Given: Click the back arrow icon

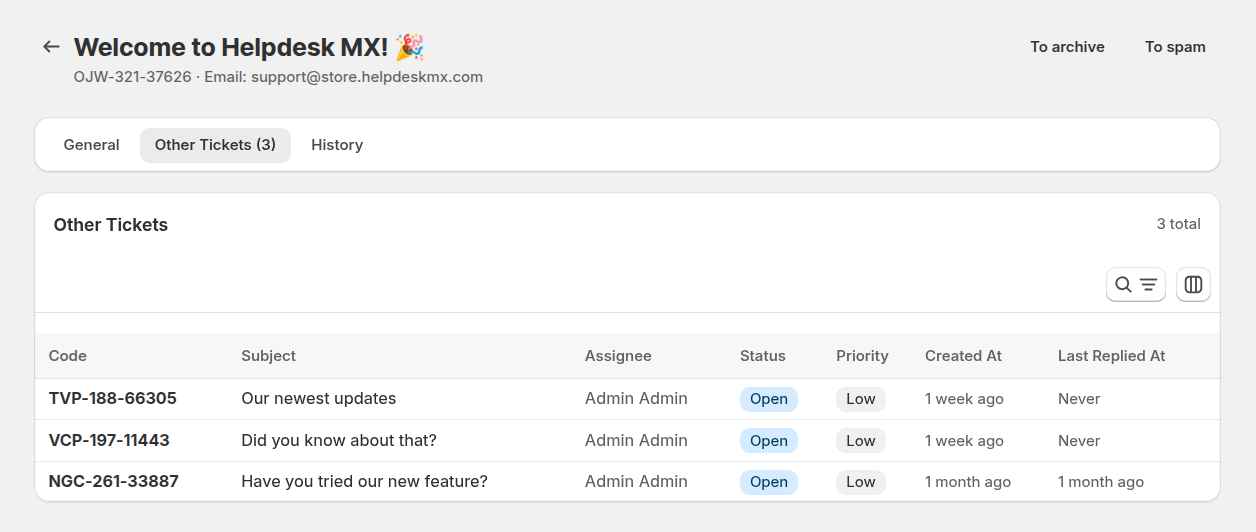Looking at the screenshot, I should 51,47.
